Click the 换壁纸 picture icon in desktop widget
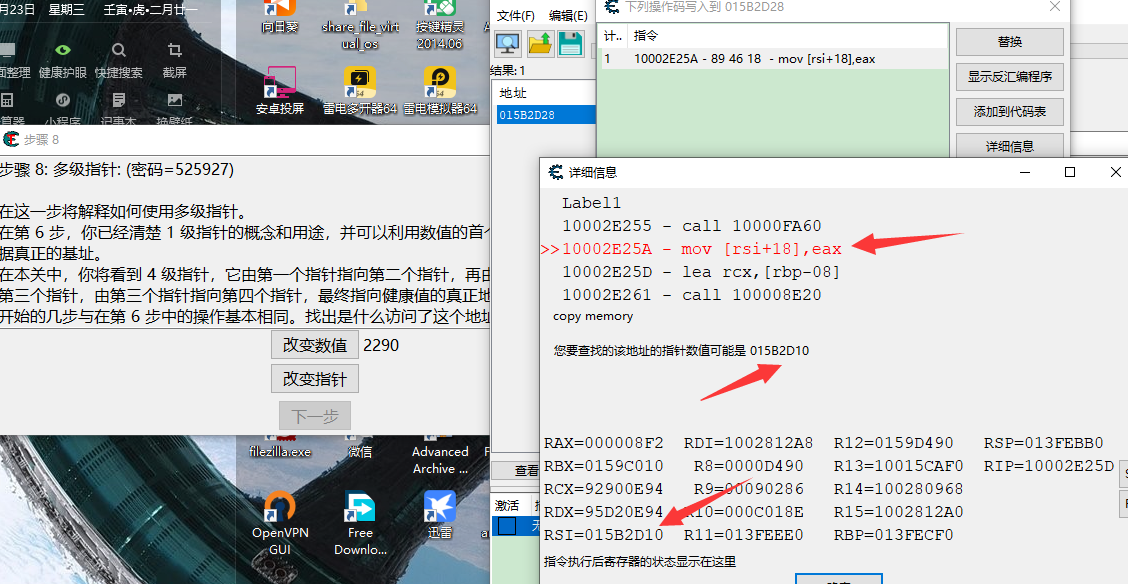This screenshot has width=1128, height=584. pos(174,99)
